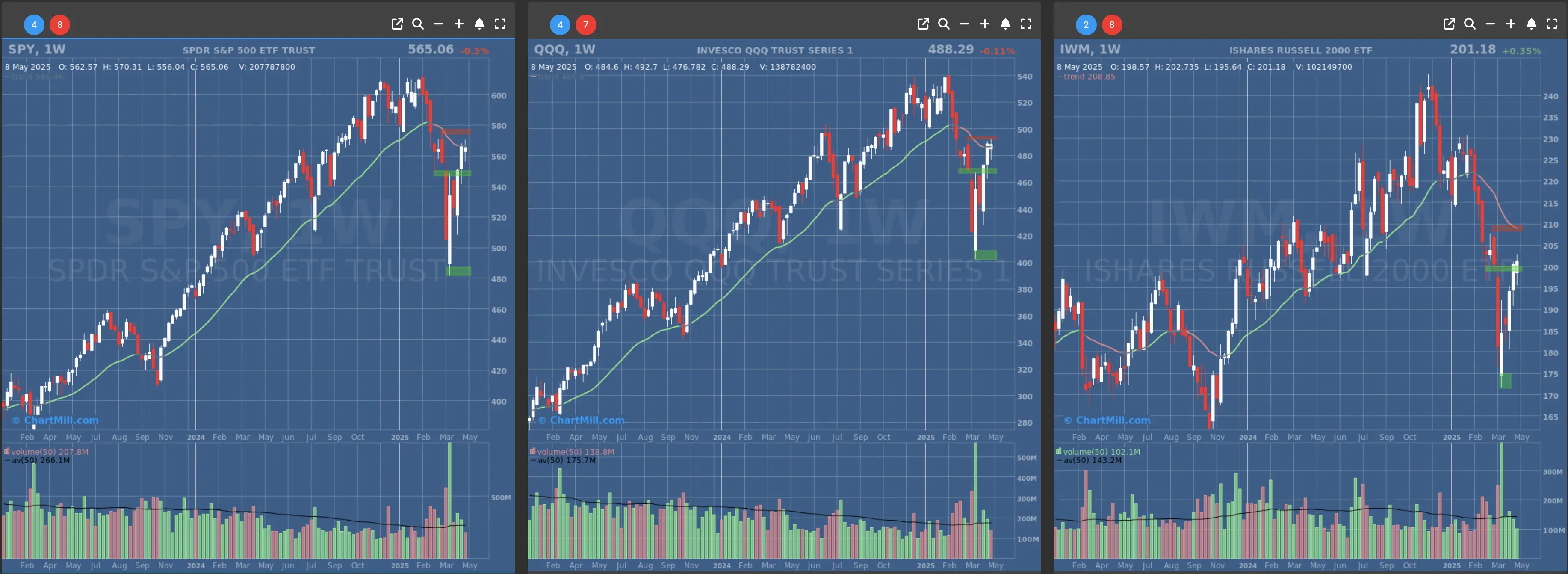Expand QQQ chart to fullscreen

[1026, 24]
